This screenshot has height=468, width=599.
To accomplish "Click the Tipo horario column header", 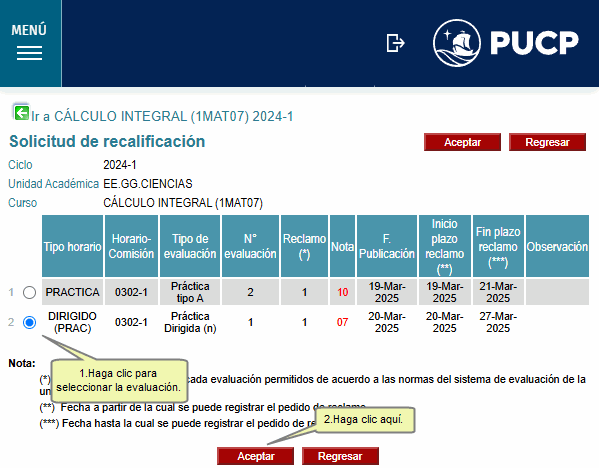I will [72, 246].
